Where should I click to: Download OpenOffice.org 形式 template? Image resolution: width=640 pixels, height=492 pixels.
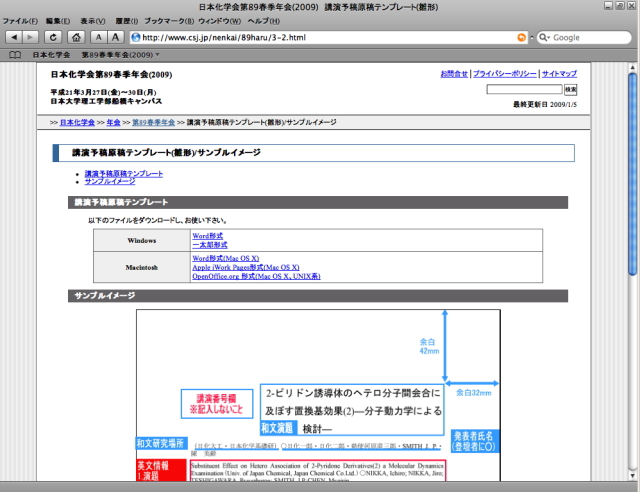(x=256, y=276)
